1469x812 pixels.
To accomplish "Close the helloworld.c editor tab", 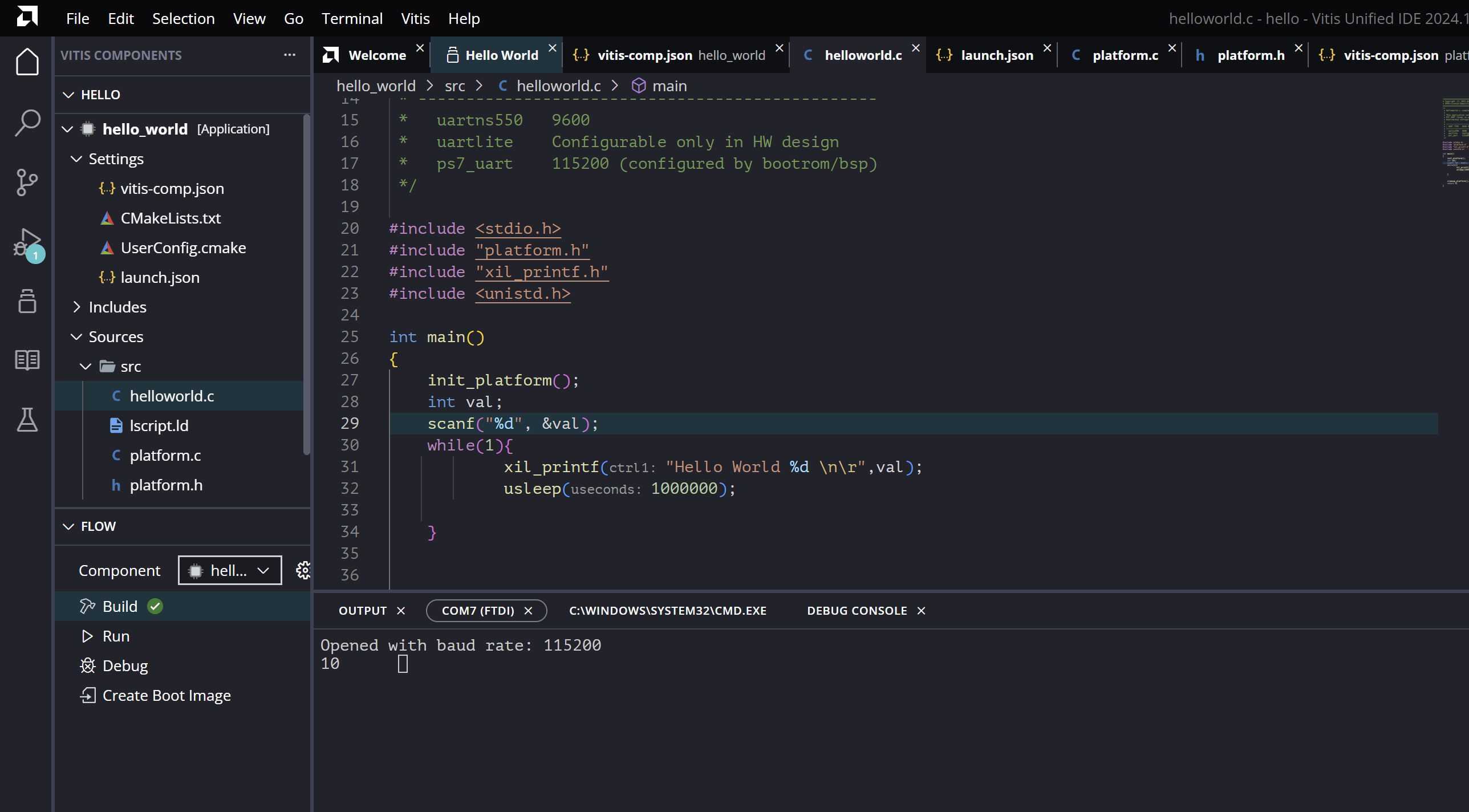I will click(x=915, y=48).
